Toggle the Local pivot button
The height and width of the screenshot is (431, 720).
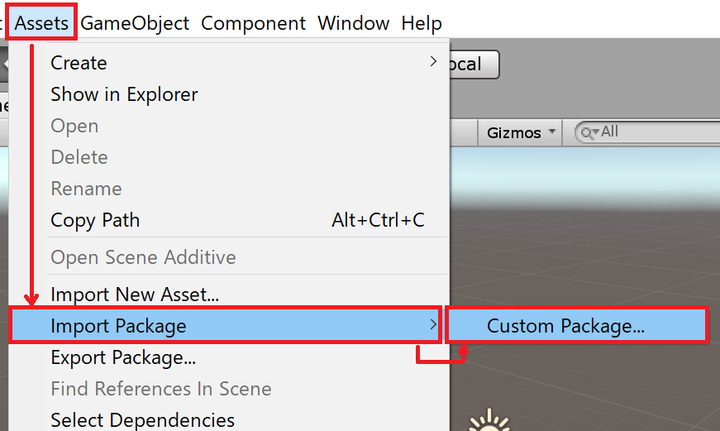pos(473,64)
